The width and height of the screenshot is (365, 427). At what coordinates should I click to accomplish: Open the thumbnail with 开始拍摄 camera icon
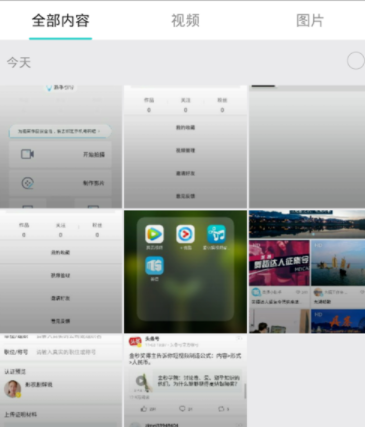coord(61,147)
